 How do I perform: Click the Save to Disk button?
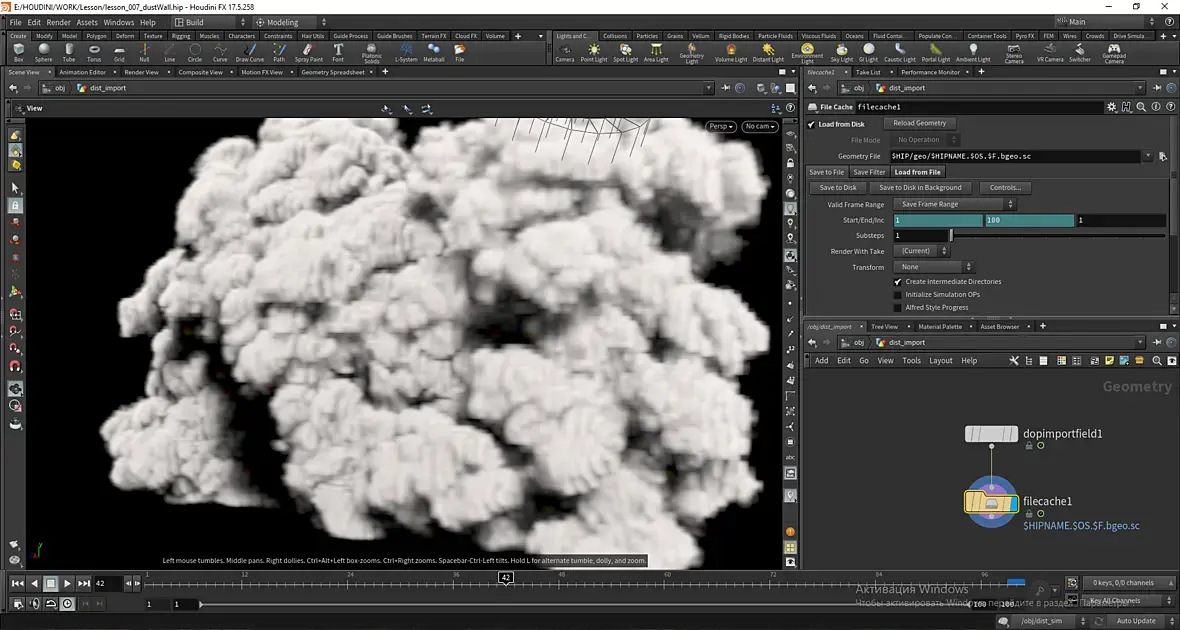pyautogui.click(x=838, y=187)
